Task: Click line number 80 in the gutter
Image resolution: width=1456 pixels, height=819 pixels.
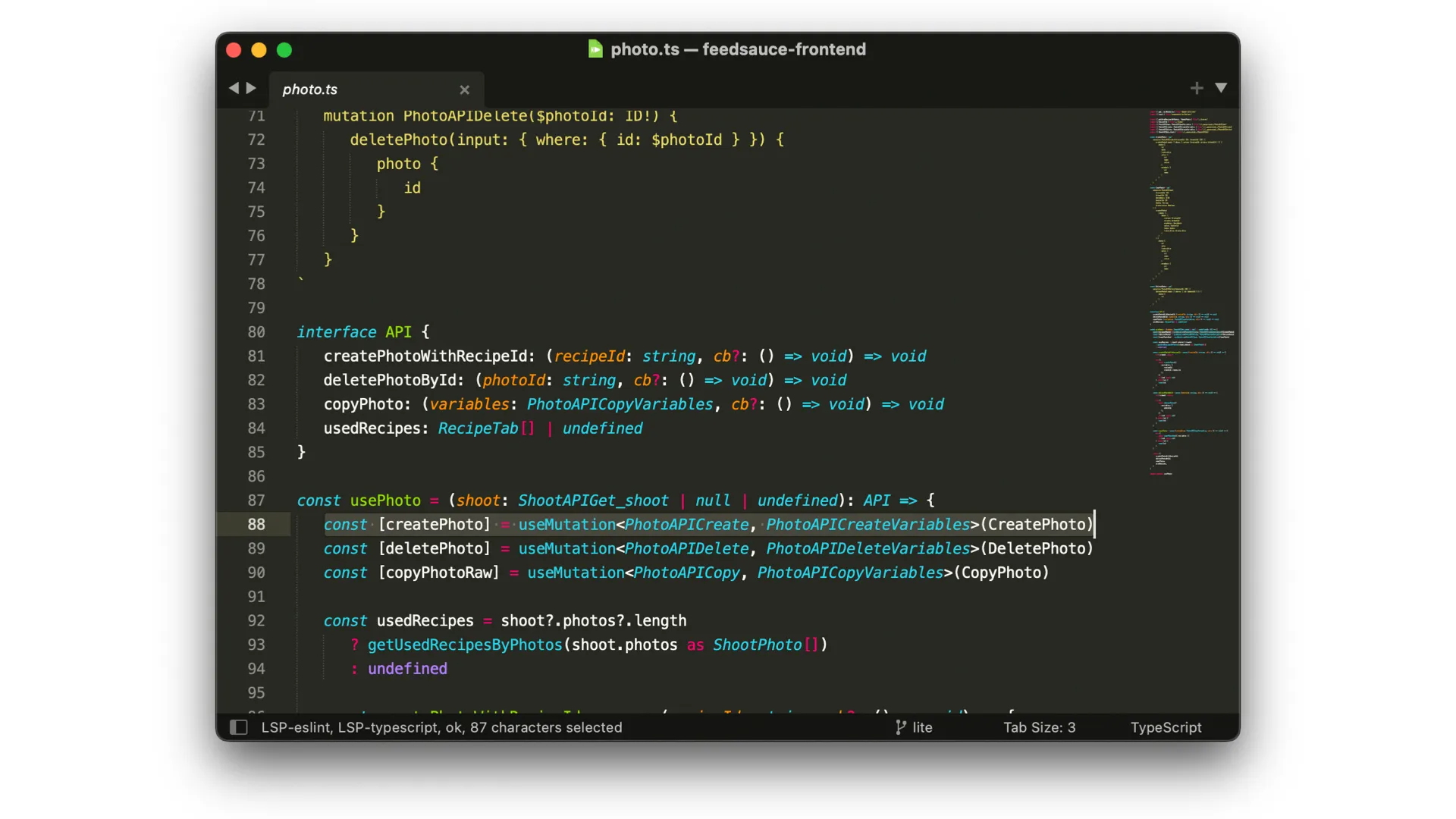Action: click(256, 332)
